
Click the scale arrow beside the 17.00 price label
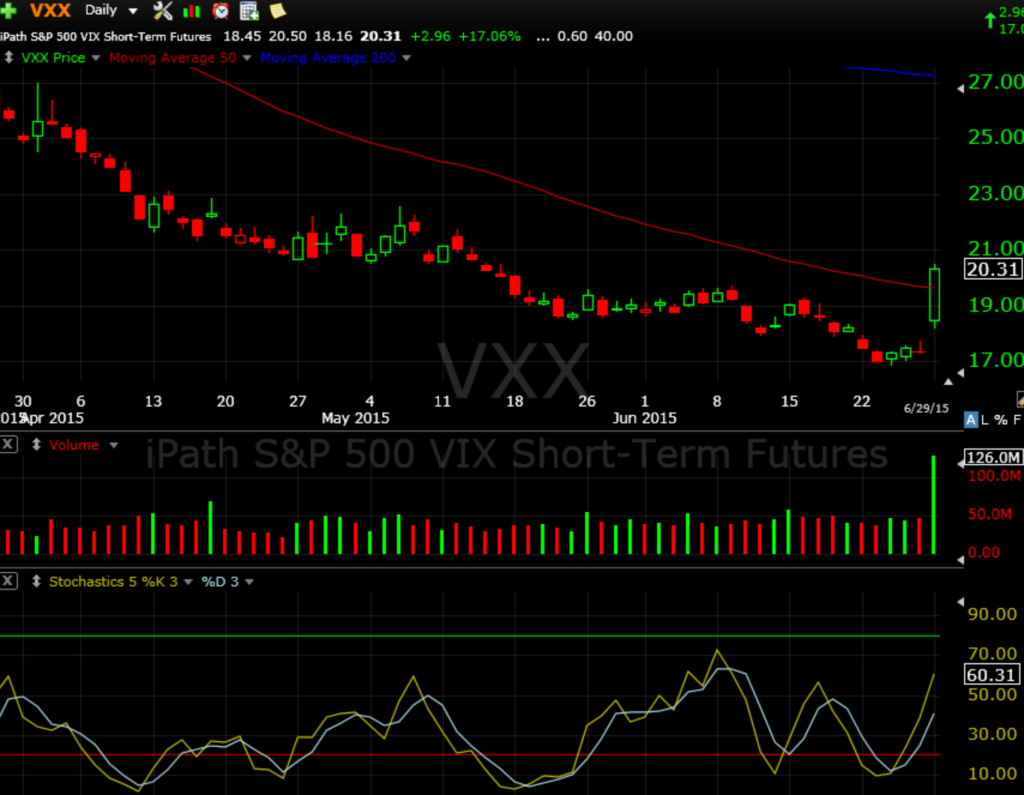pyautogui.click(x=961, y=372)
